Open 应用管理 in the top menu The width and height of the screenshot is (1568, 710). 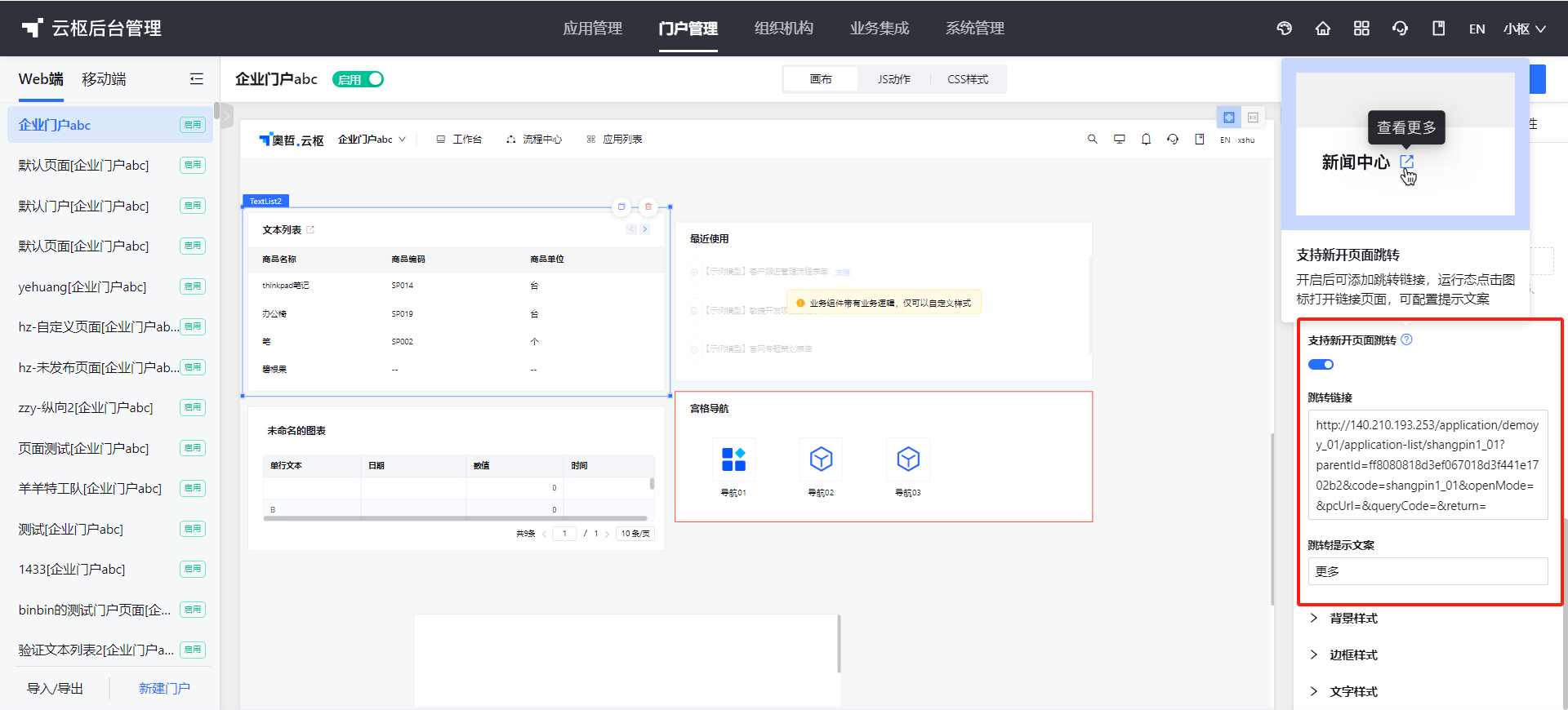pyautogui.click(x=593, y=29)
